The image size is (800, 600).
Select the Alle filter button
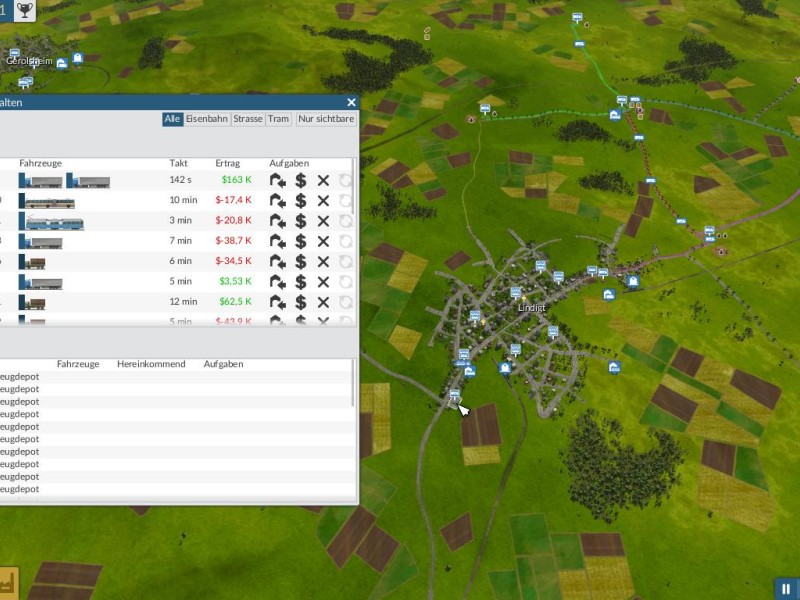[x=172, y=119]
